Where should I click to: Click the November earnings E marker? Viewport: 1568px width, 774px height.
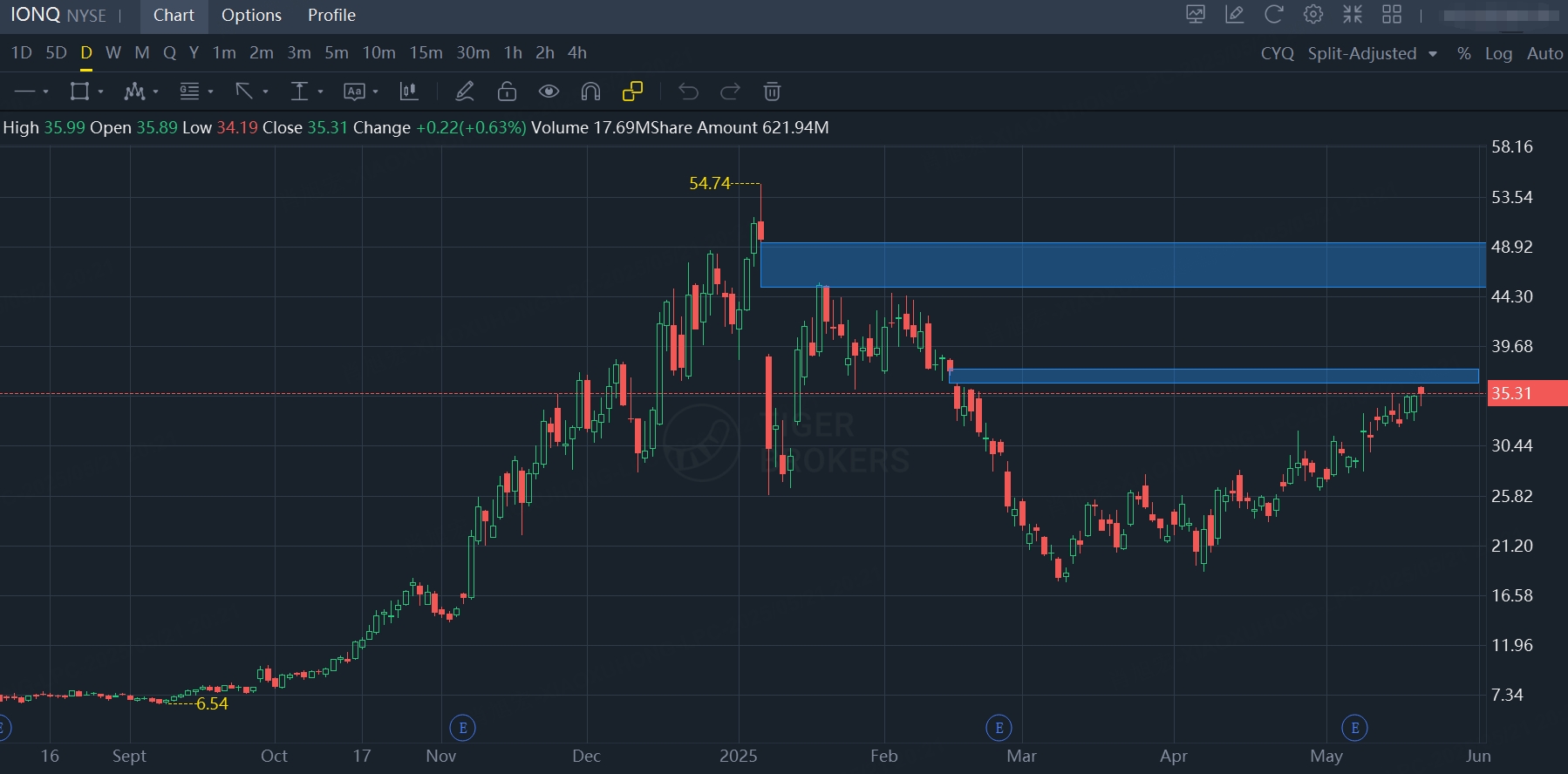463,727
